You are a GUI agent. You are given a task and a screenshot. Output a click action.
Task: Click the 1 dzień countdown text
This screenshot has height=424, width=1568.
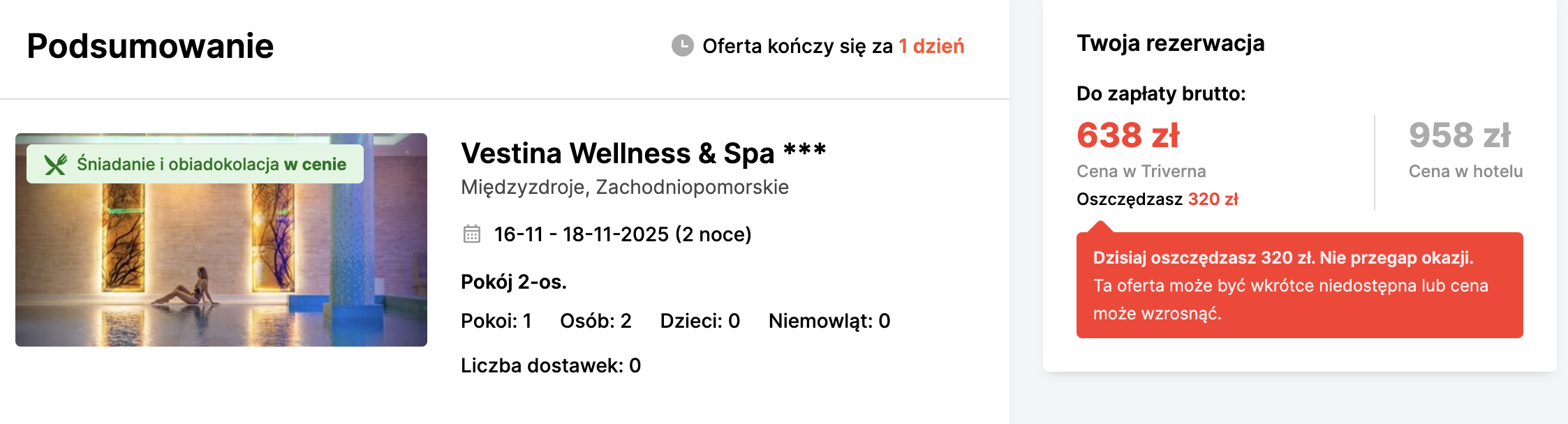click(x=932, y=46)
